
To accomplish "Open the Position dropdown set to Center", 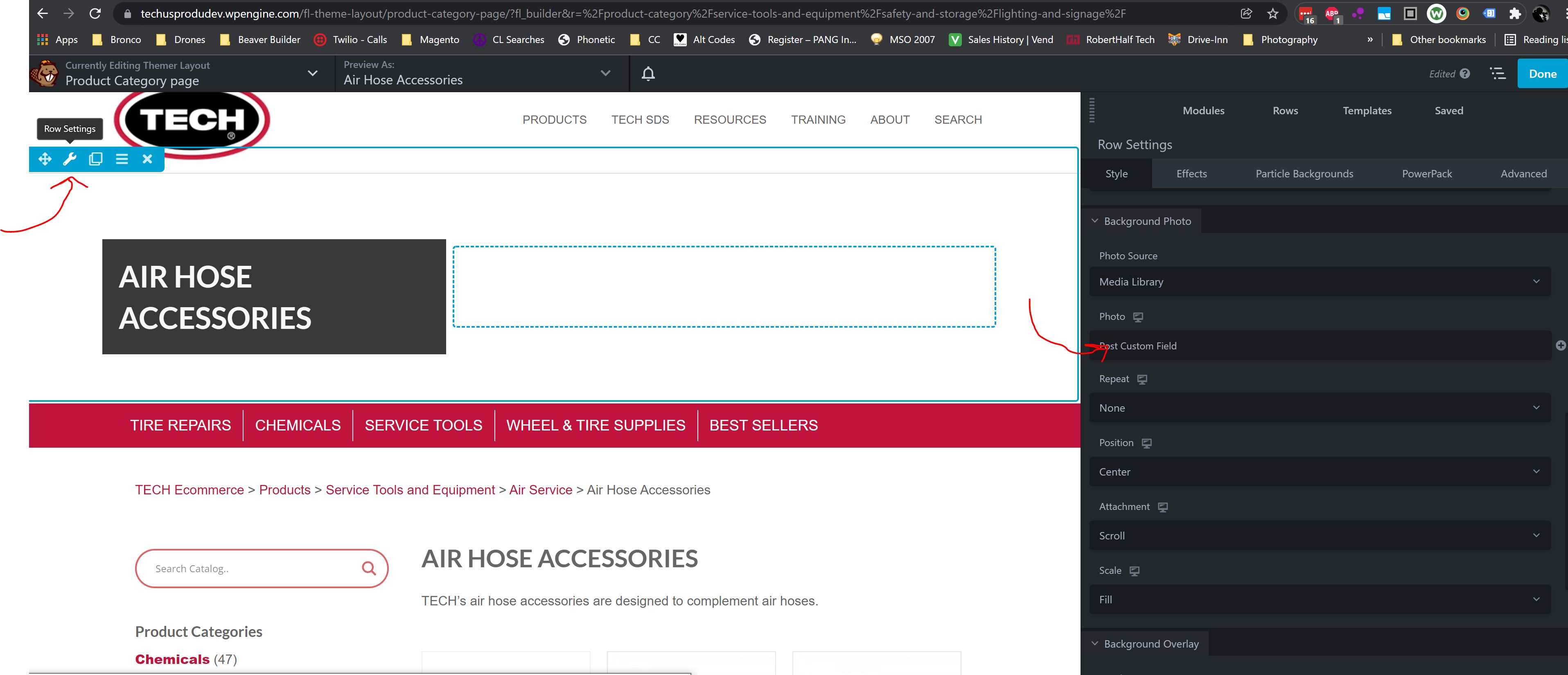I will click(x=1320, y=471).
